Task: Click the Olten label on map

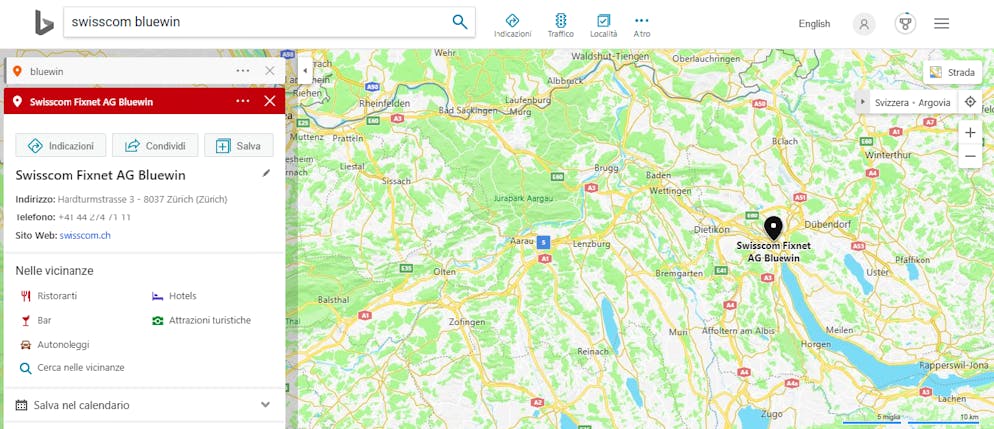Action: tap(444, 272)
